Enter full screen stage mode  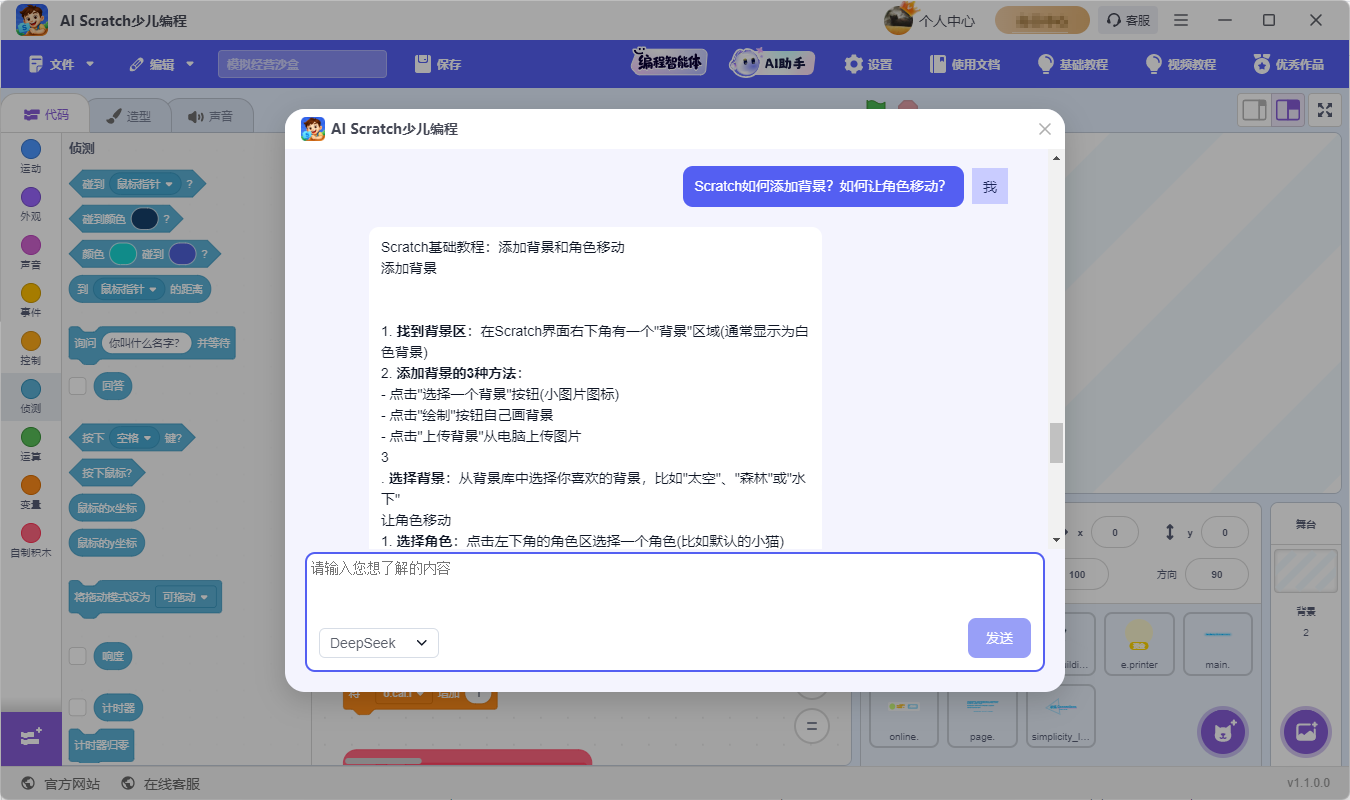(1325, 110)
